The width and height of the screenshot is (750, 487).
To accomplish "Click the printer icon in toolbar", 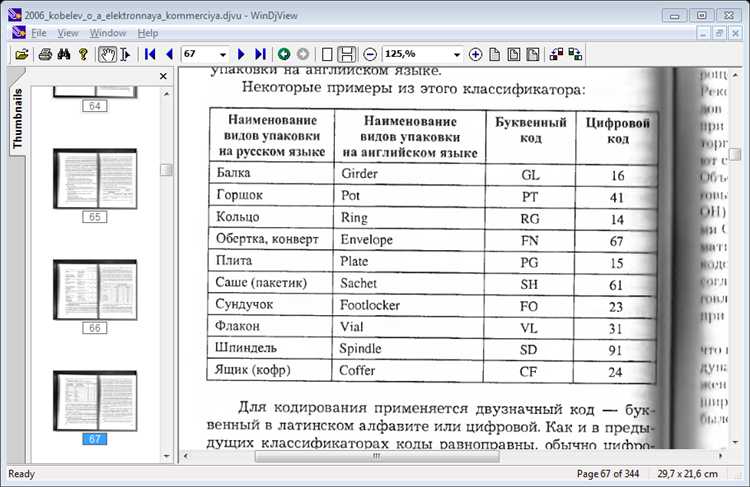I will coord(45,55).
